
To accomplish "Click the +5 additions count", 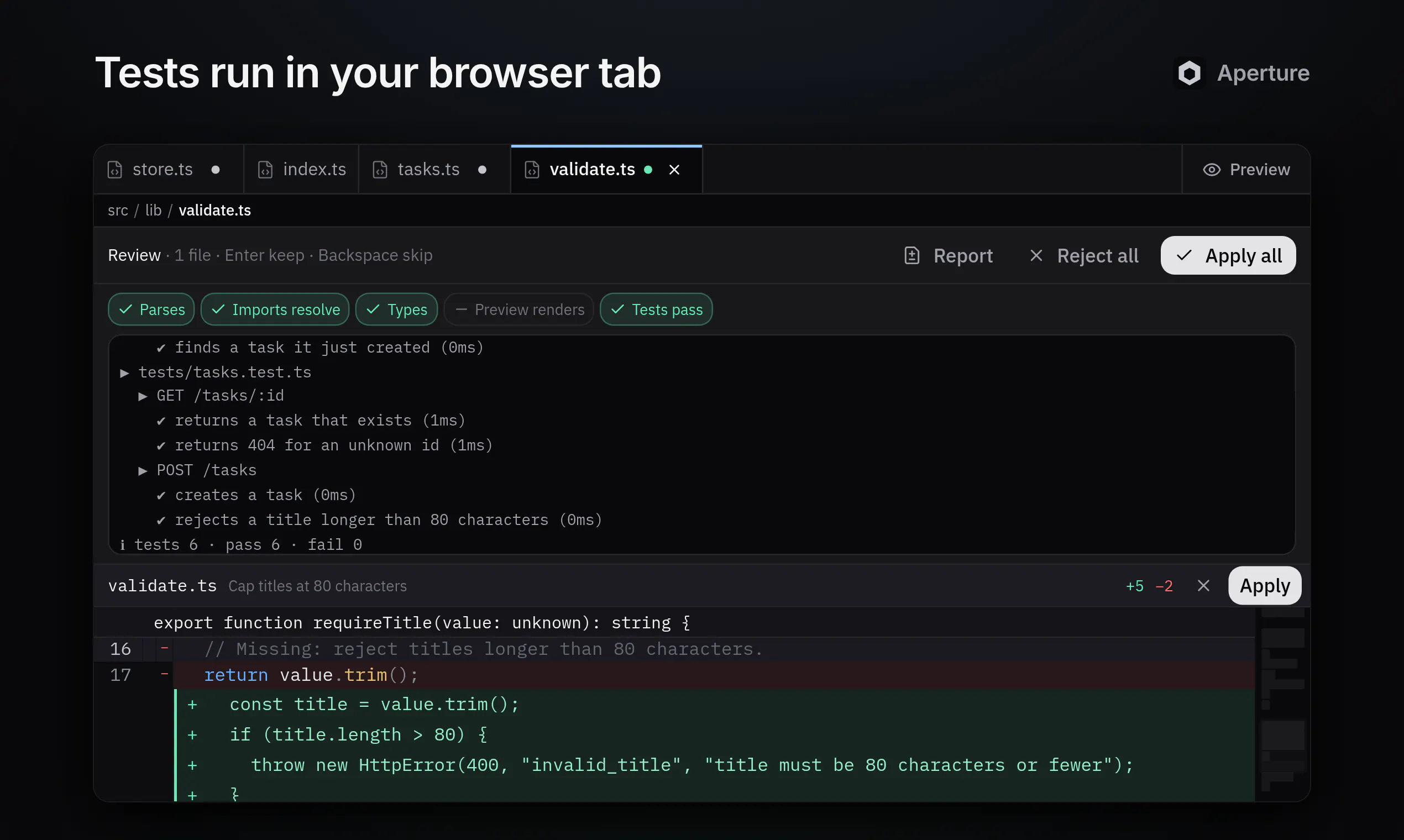I will point(1134,586).
